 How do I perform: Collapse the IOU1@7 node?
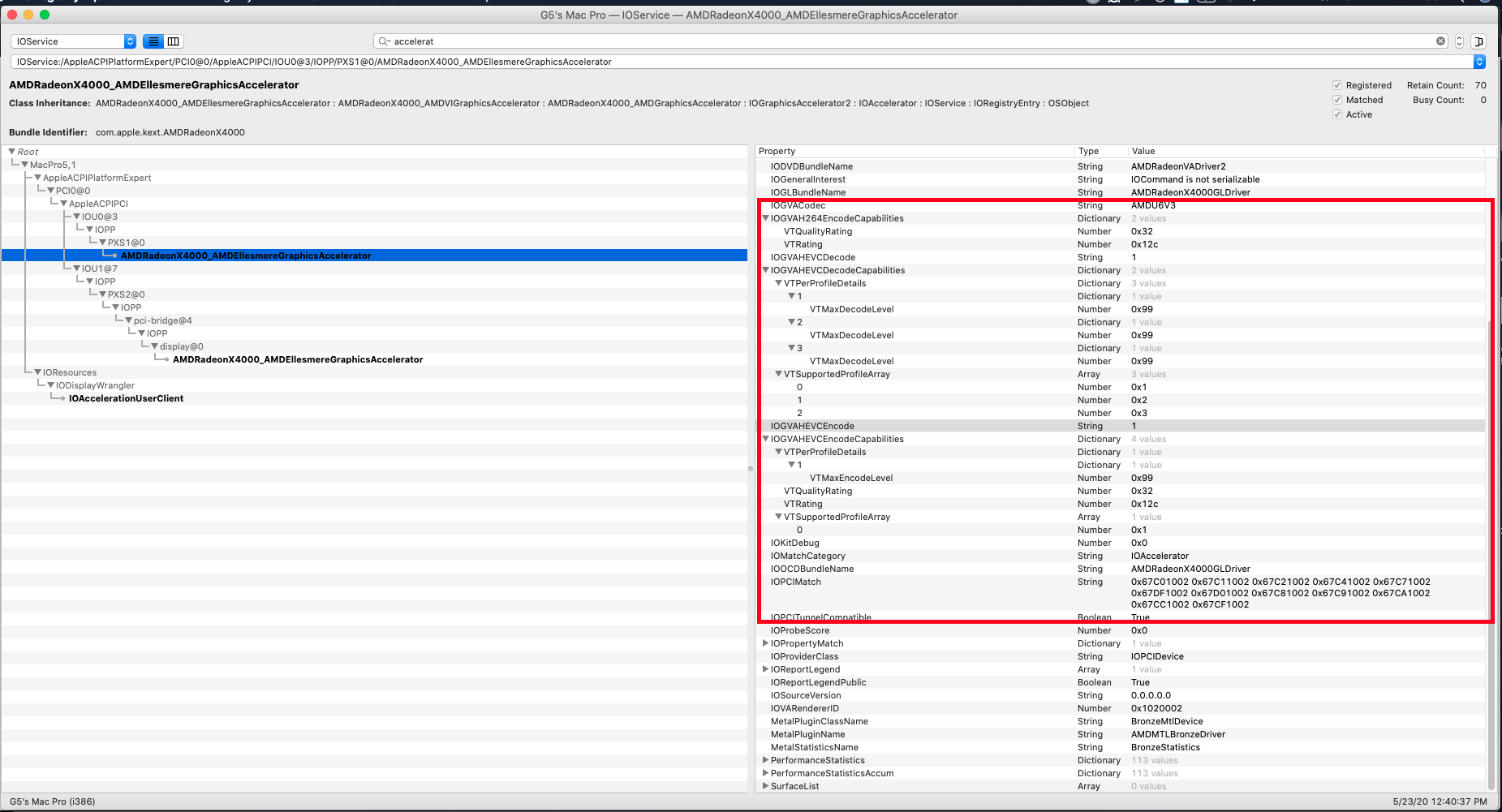pyautogui.click(x=76, y=269)
